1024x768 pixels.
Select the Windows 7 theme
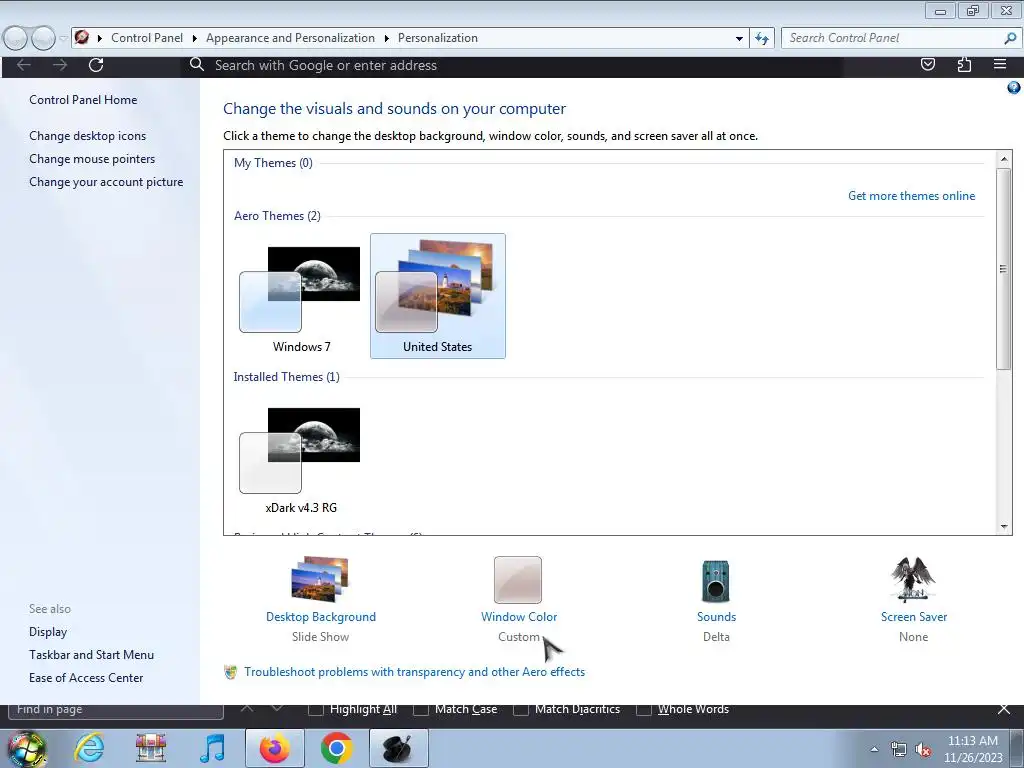coord(302,298)
